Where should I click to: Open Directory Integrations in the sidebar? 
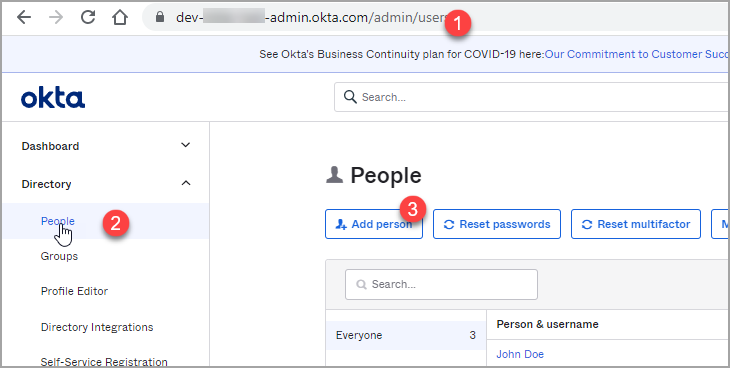(x=97, y=327)
